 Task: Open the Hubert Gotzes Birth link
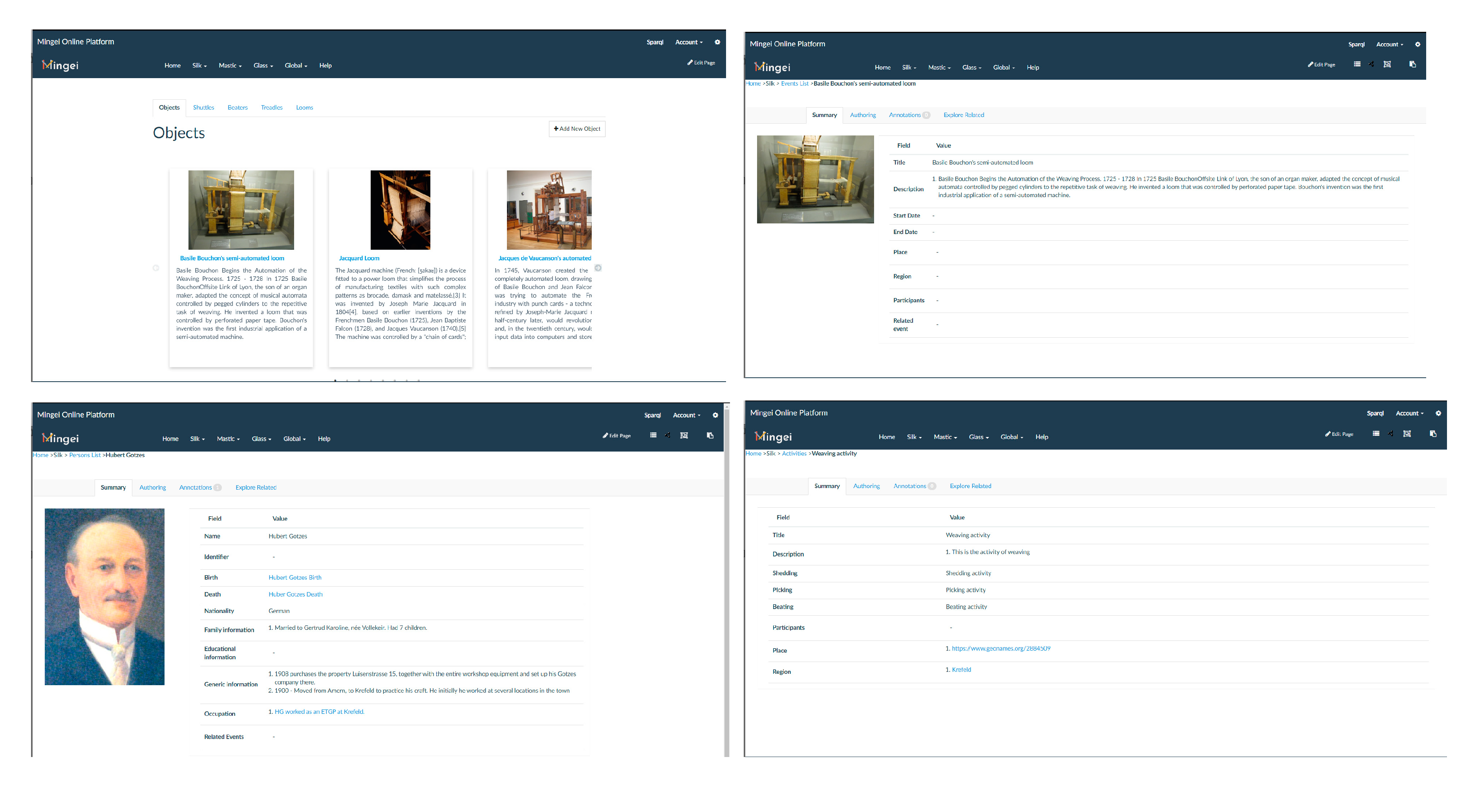[295, 577]
